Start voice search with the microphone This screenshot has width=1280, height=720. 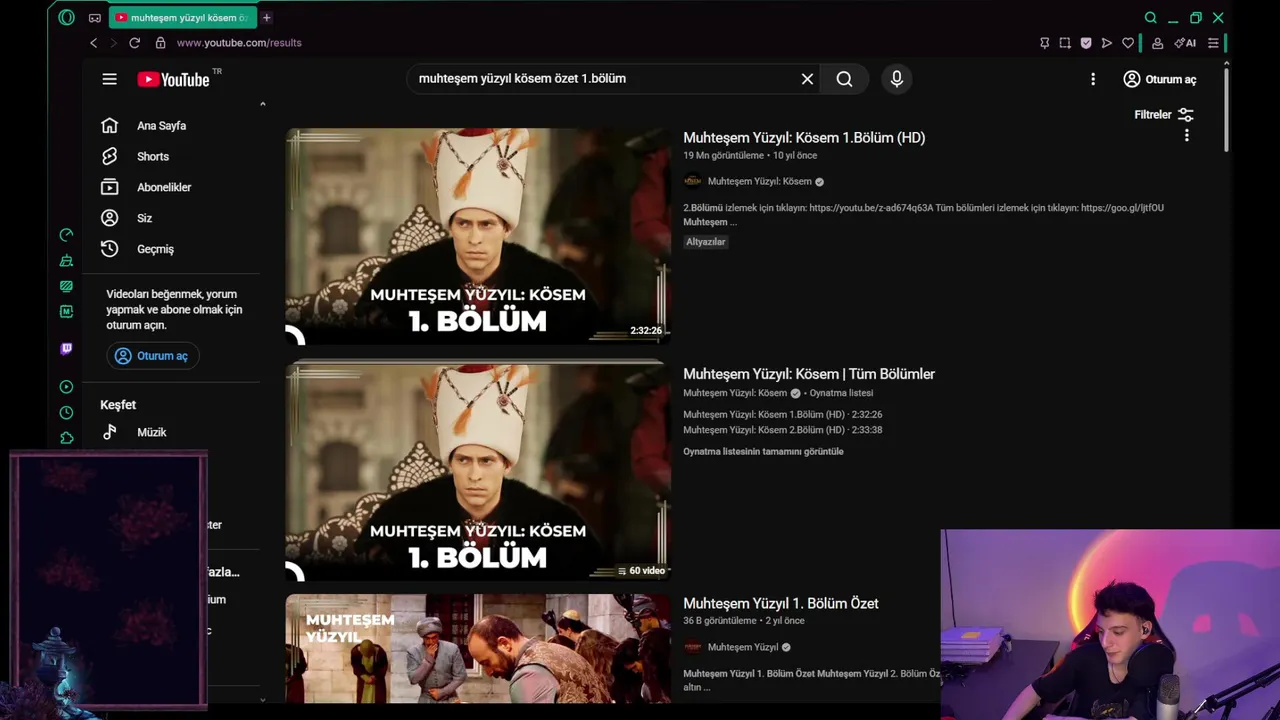point(896,79)
